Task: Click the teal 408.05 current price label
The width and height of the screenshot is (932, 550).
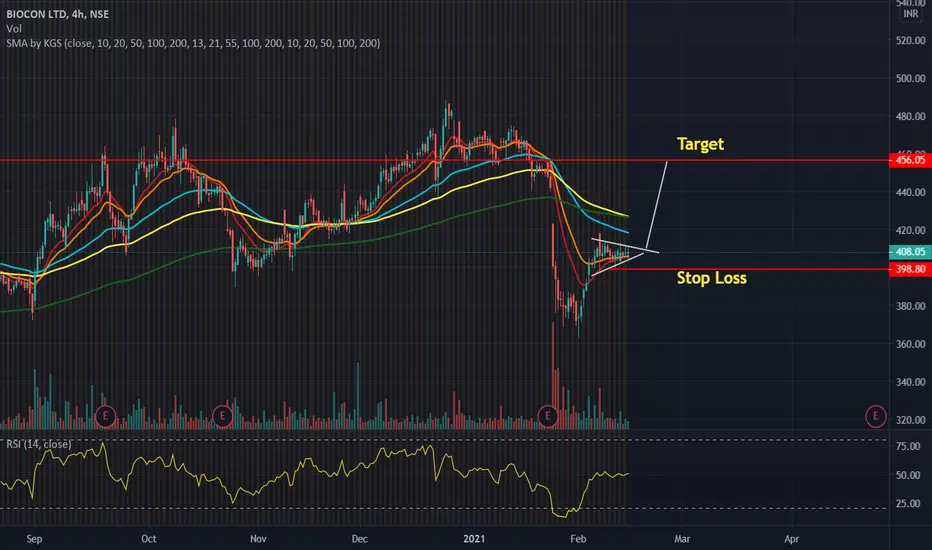Action: tap(910, 252)
